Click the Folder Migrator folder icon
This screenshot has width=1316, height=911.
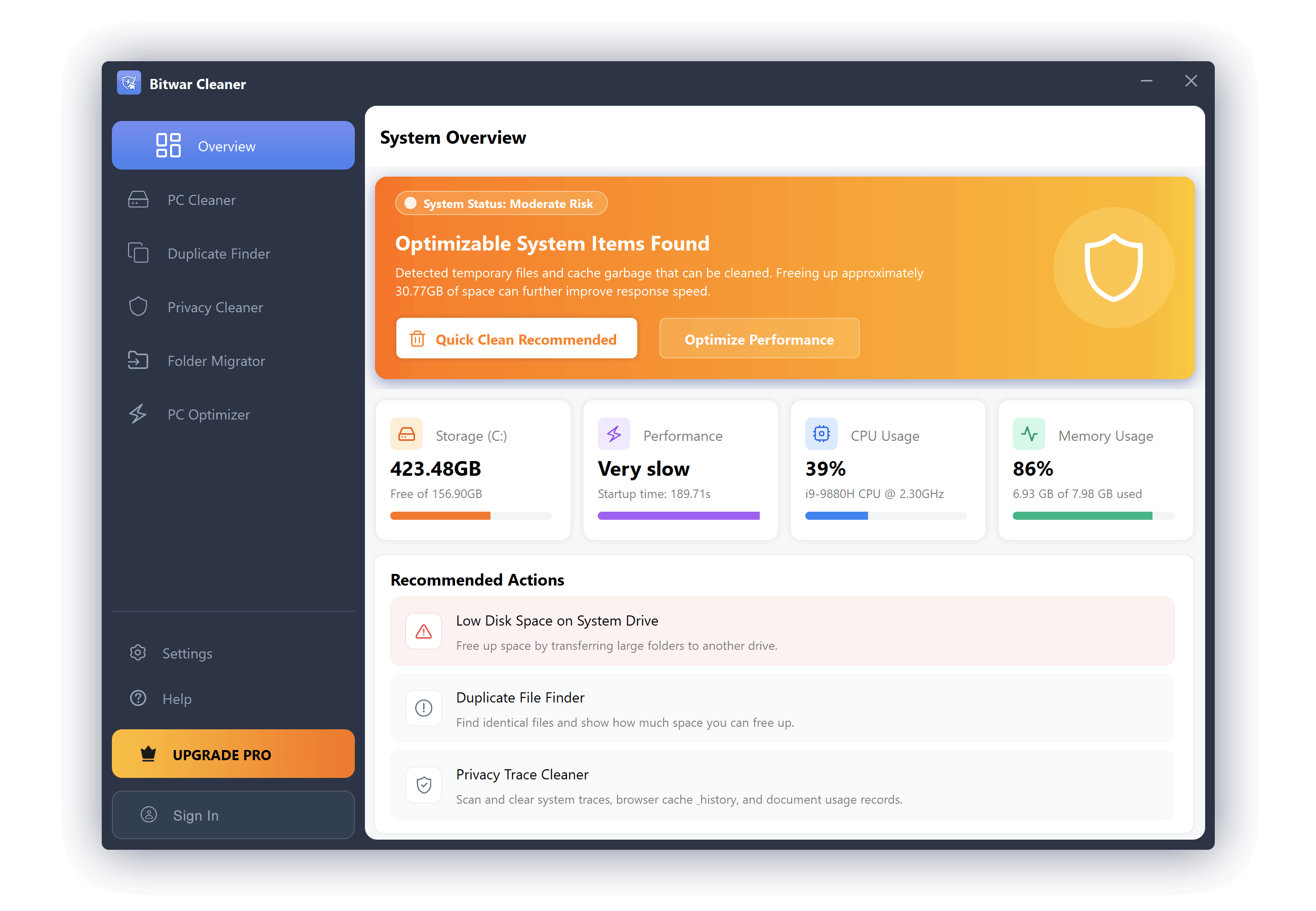pyautogui.click(x=138, y=360)
